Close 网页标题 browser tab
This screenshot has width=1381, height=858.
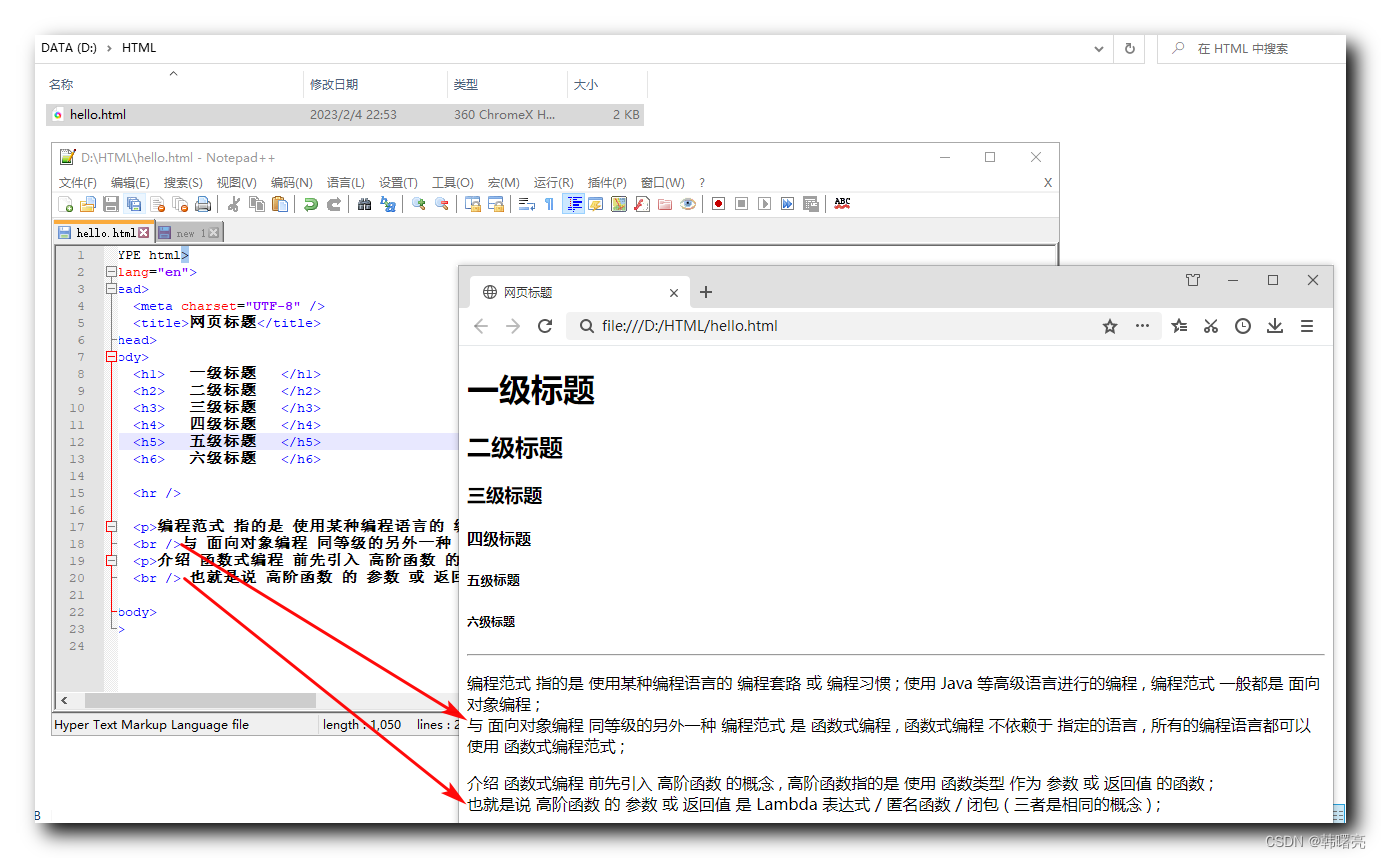coord(674,293)
